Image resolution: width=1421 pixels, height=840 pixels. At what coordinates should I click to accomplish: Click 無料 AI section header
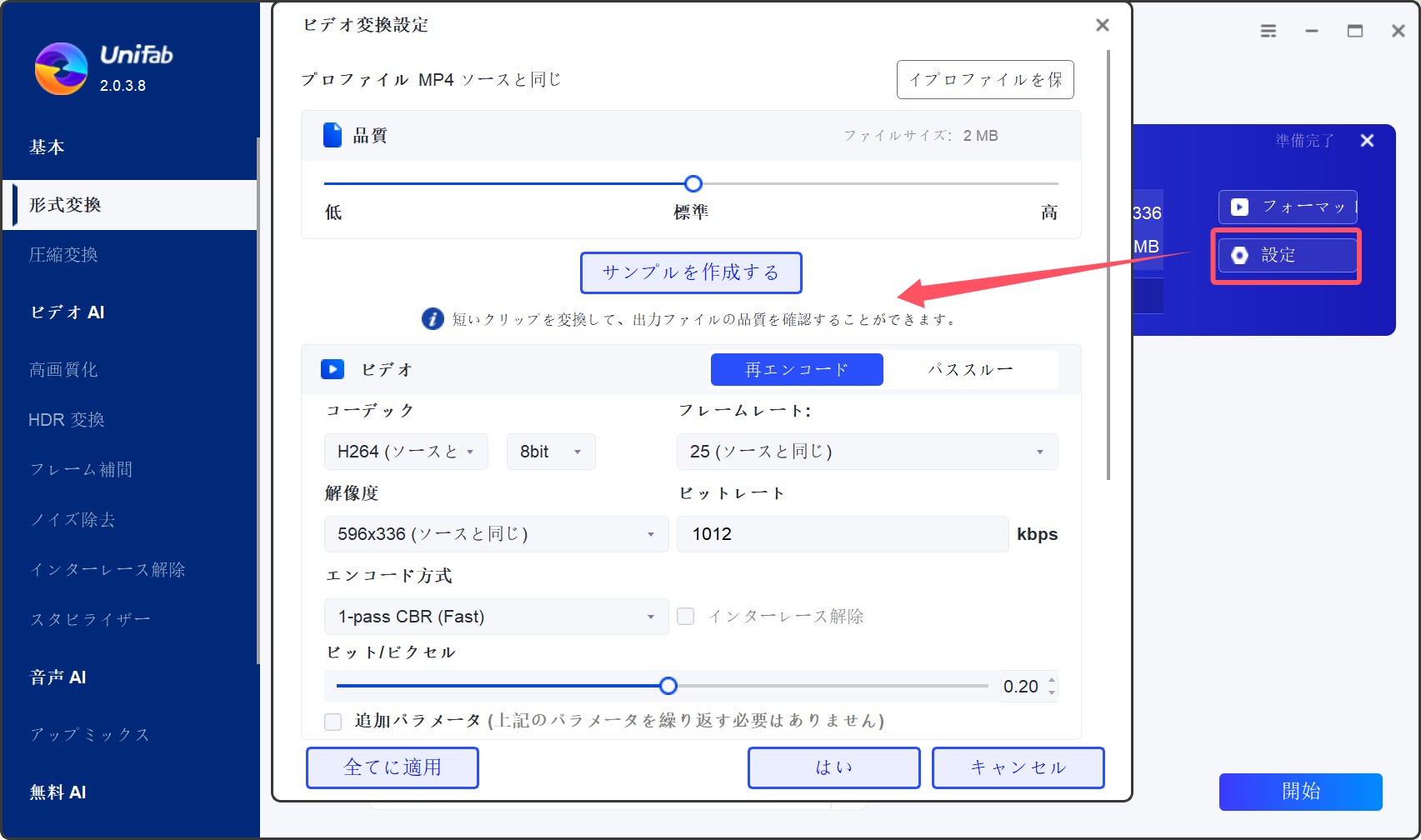(x=58, y=792)
